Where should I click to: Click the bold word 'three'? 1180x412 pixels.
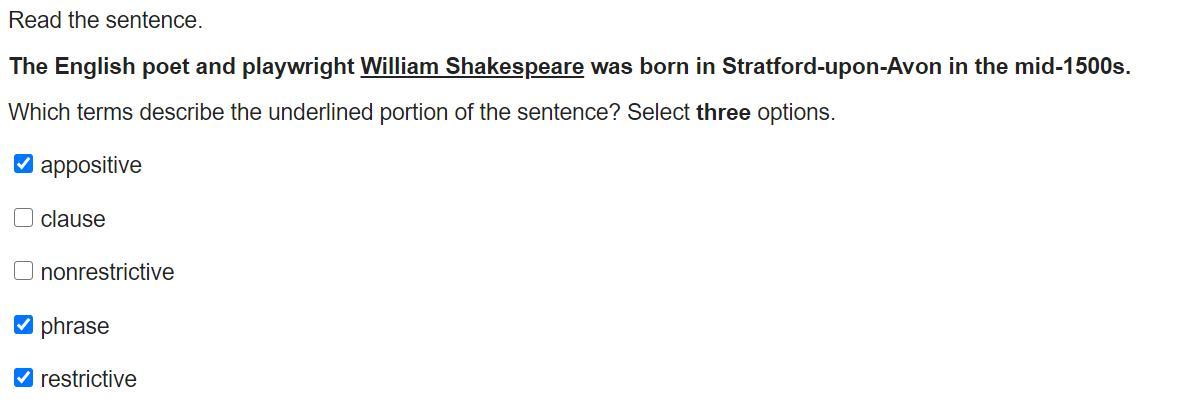(723, 112)
